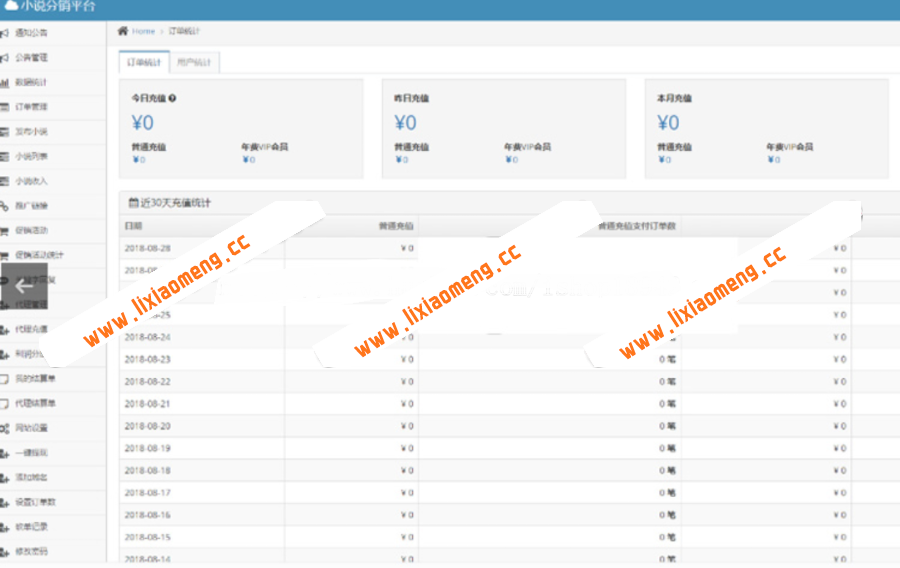The image size is (900, 568).
Task: Open 小说收入 in the sidebar
Action: [x=32, y=181]
